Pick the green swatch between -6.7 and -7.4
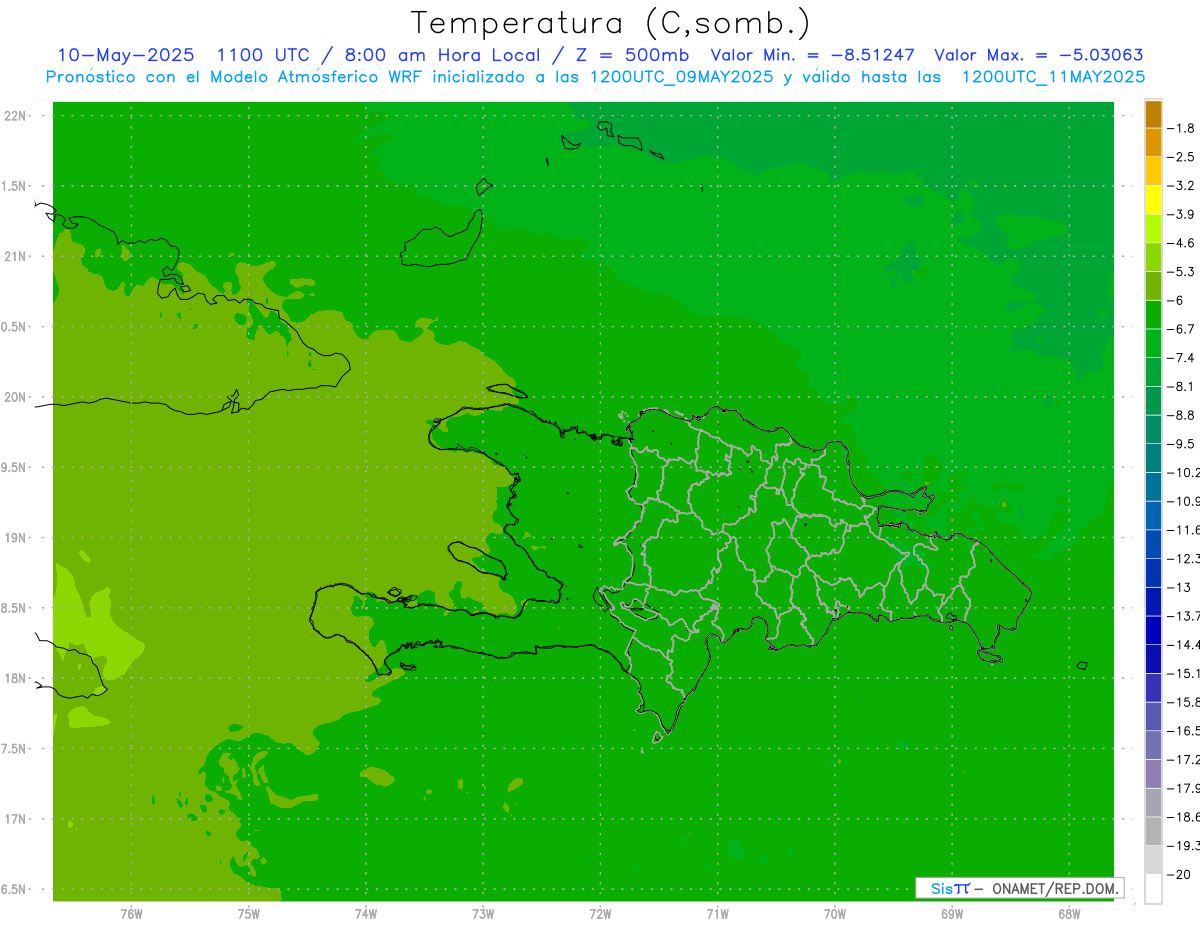Image resolution: width=1200 pixels, height=927 pixels. click(x=1153, y=343)
